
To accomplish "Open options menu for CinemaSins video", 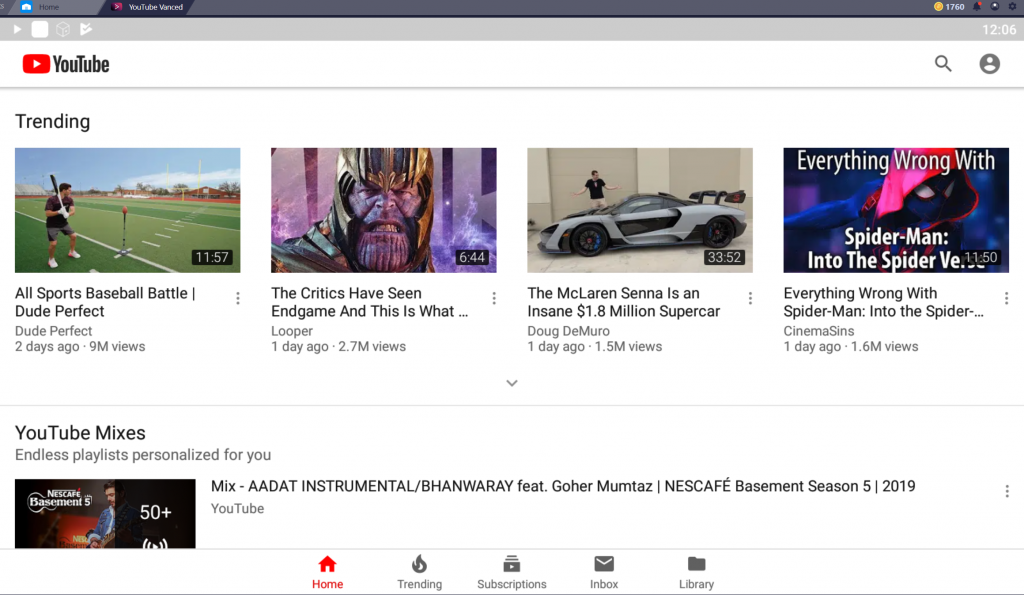I will 1006,298.
